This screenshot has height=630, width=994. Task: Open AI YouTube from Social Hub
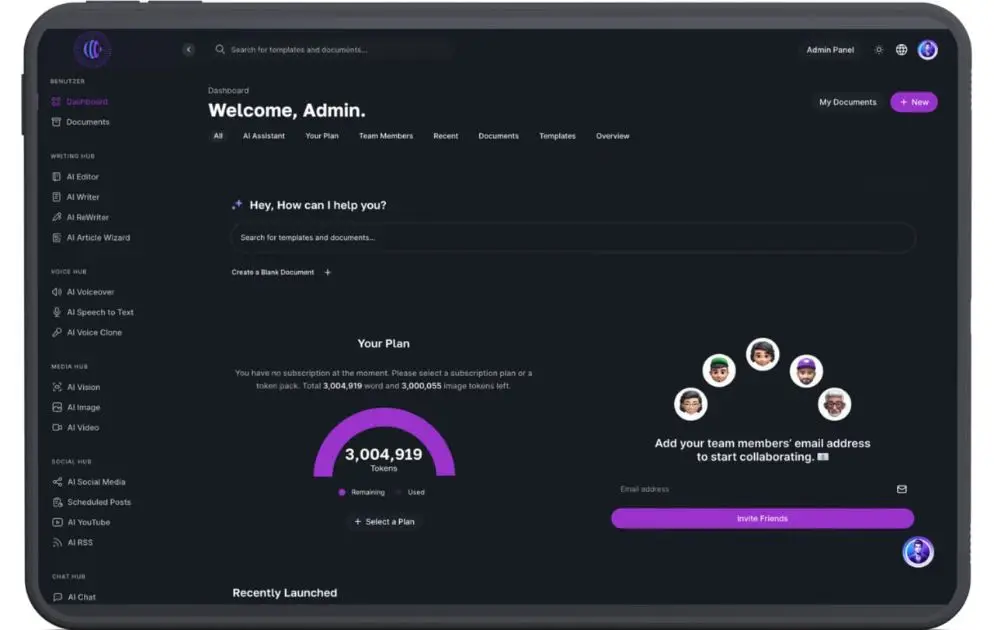click(x=88, y=522)
